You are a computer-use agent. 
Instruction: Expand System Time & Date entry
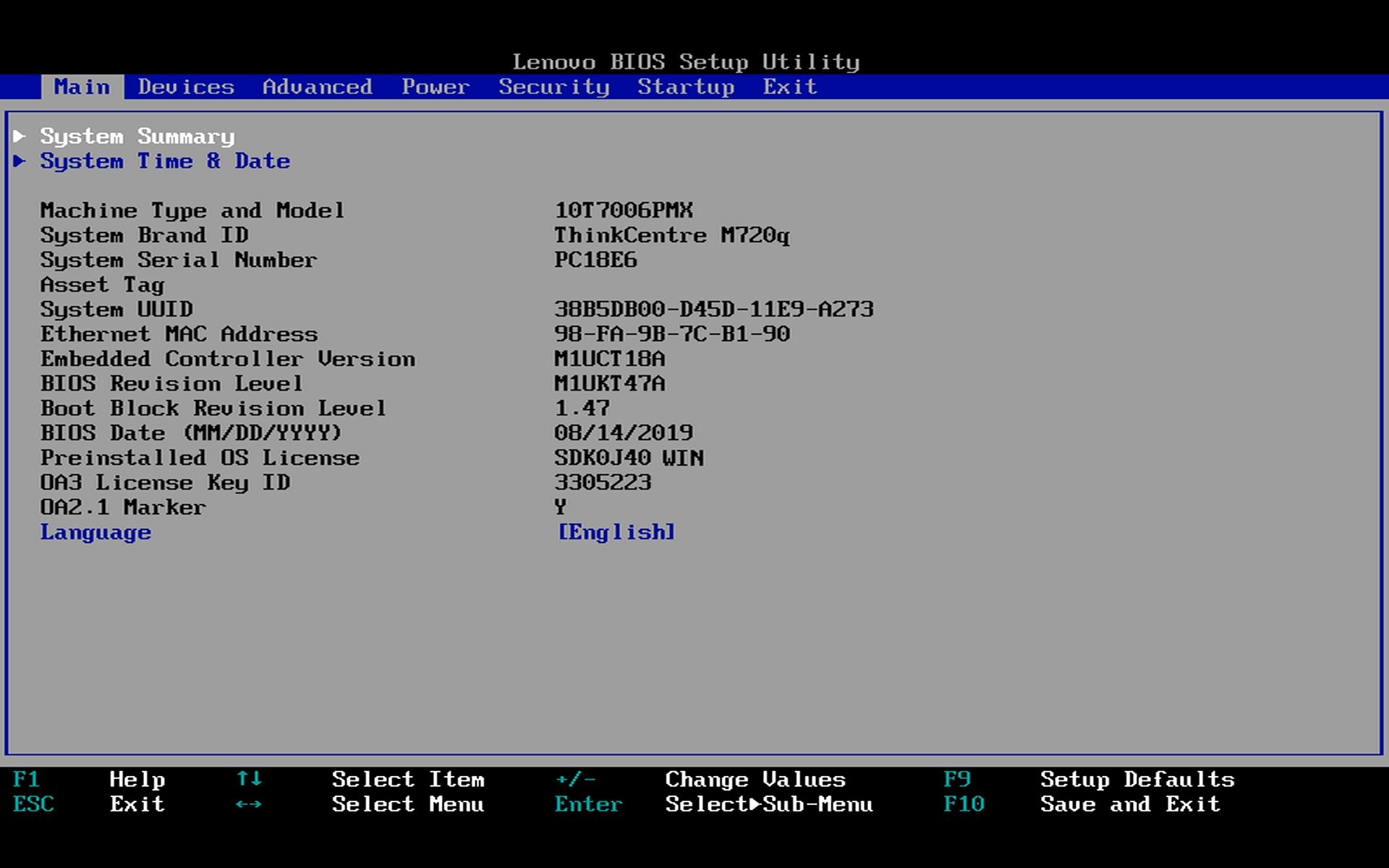[x=165, y=161]
